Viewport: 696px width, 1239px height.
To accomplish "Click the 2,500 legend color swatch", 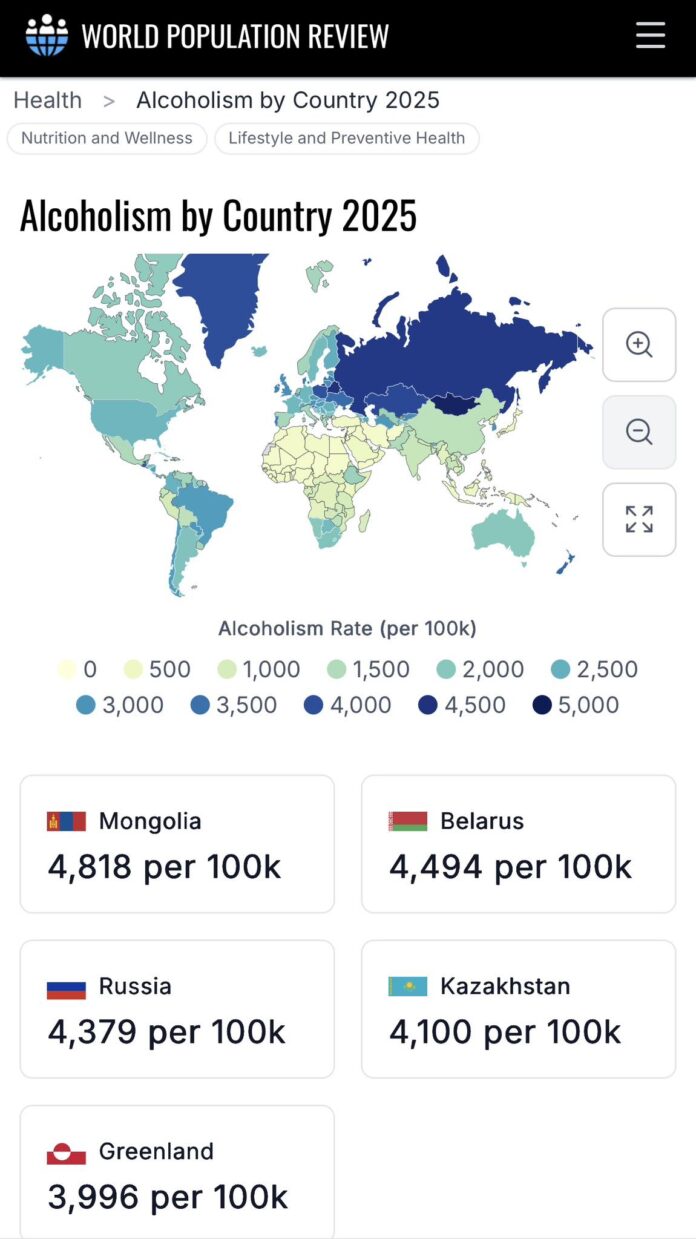I will tap(561, 670).
